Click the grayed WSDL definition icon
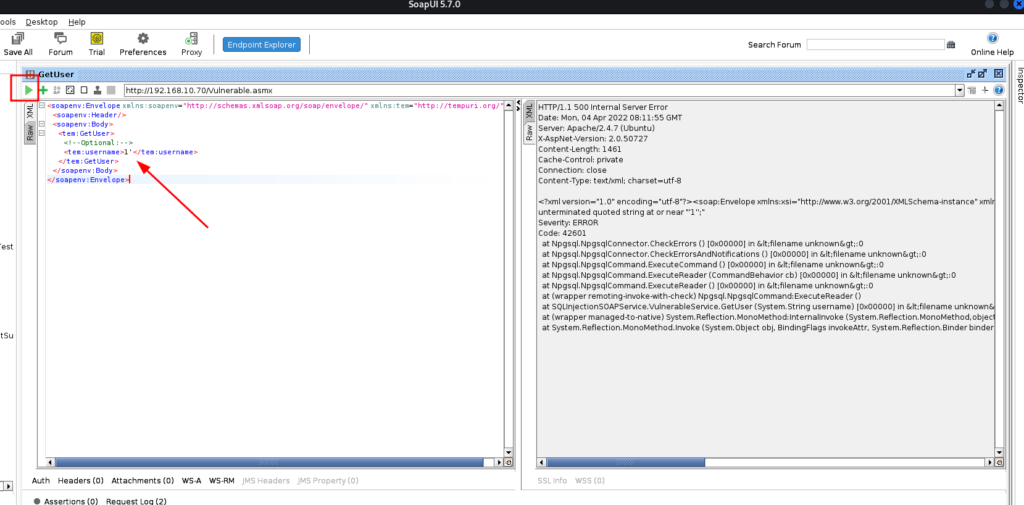Screen dimensions: 1024x505 pos(972,90)
